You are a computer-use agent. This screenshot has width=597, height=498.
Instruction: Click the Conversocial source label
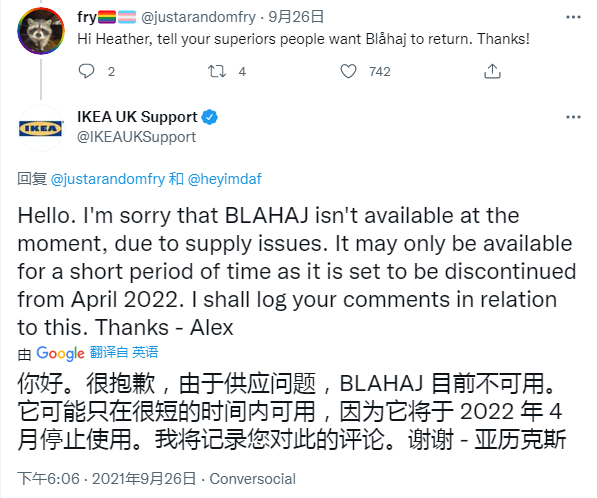click(x=252, y=479)
